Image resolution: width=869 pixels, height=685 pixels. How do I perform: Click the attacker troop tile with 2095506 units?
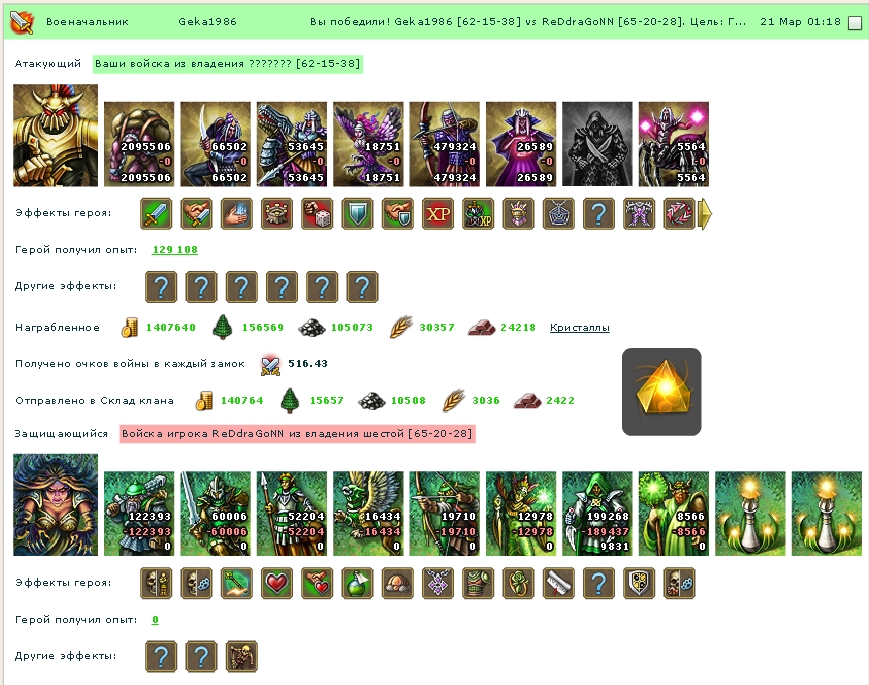[x=139, y=144]
